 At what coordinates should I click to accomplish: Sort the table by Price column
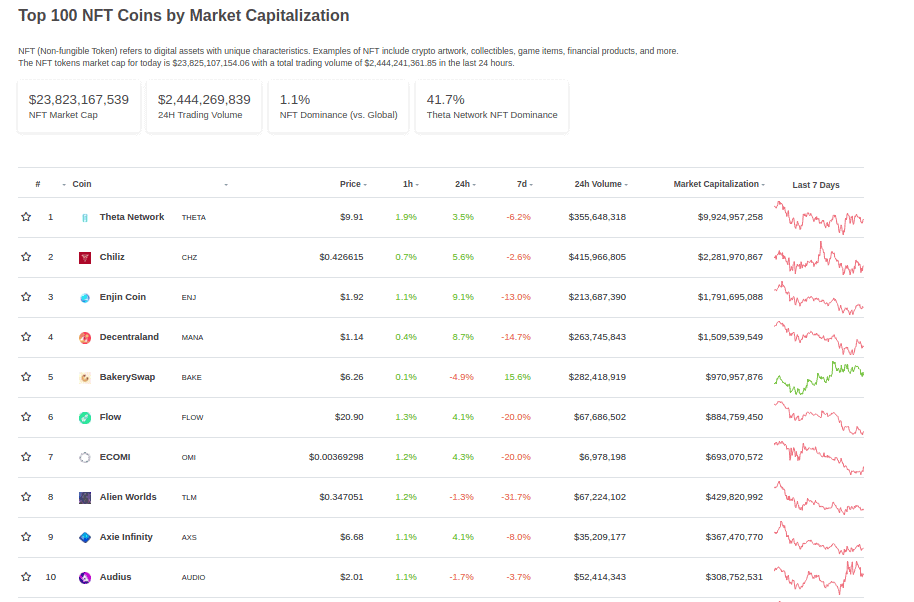tap(353, 184)
